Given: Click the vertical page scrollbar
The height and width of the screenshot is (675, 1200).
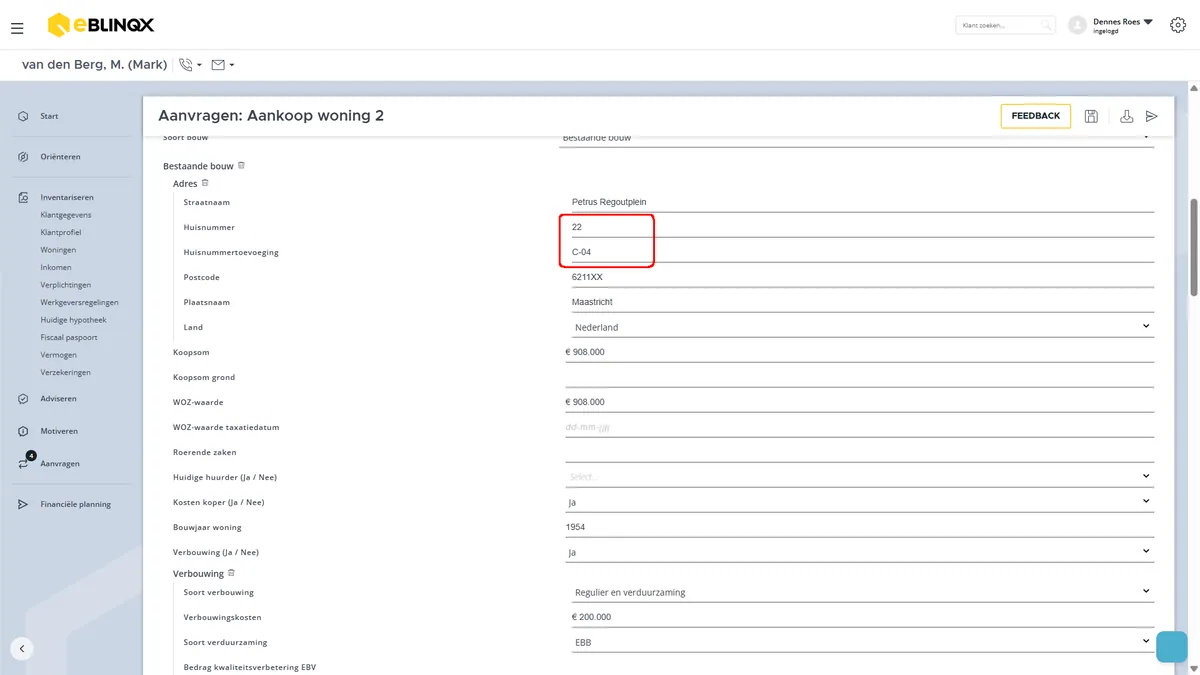Looking at the screenshot, I should (1193, 247).
